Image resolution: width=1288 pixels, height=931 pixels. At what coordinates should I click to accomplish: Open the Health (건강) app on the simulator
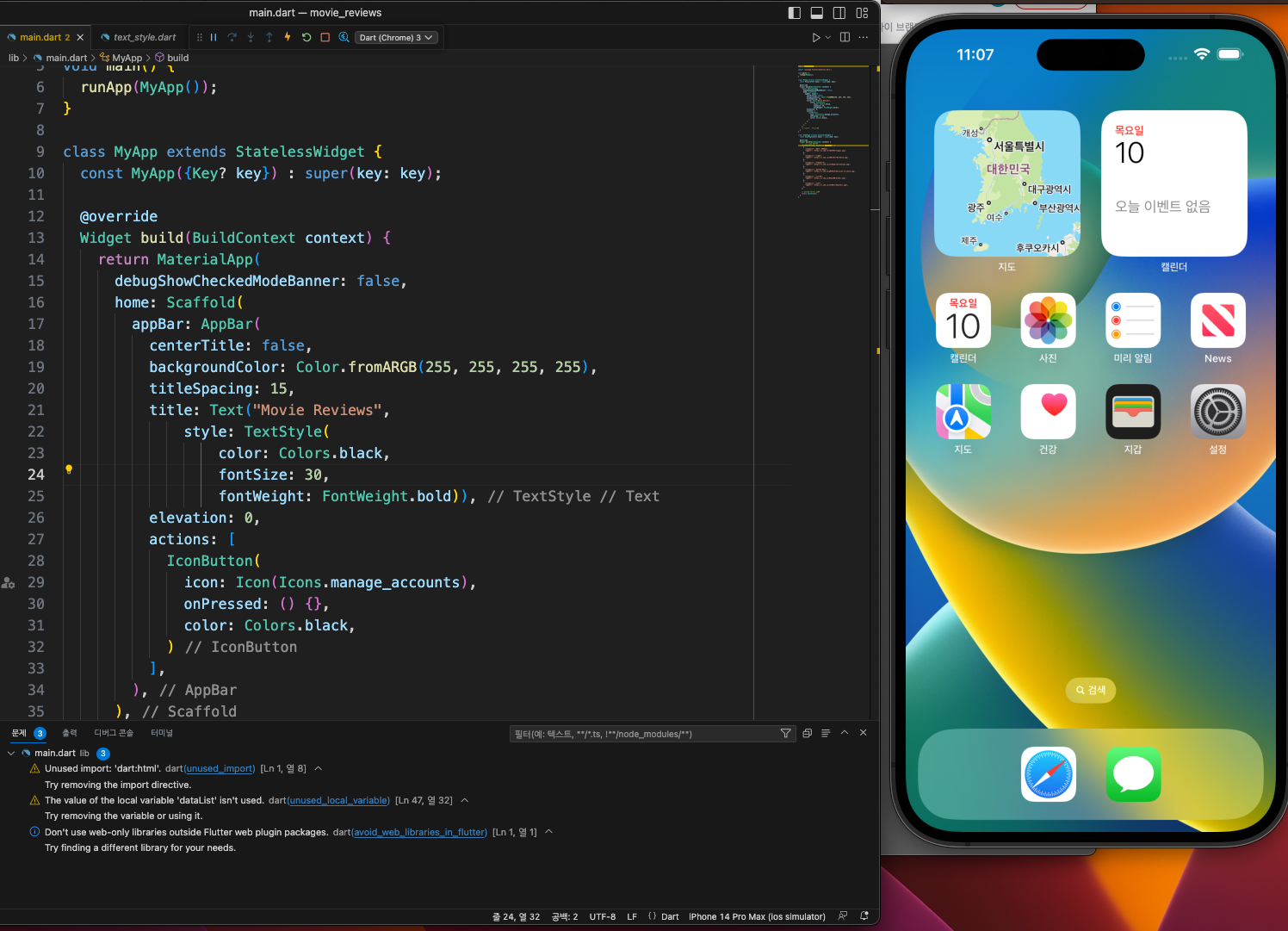(1048, 412)
